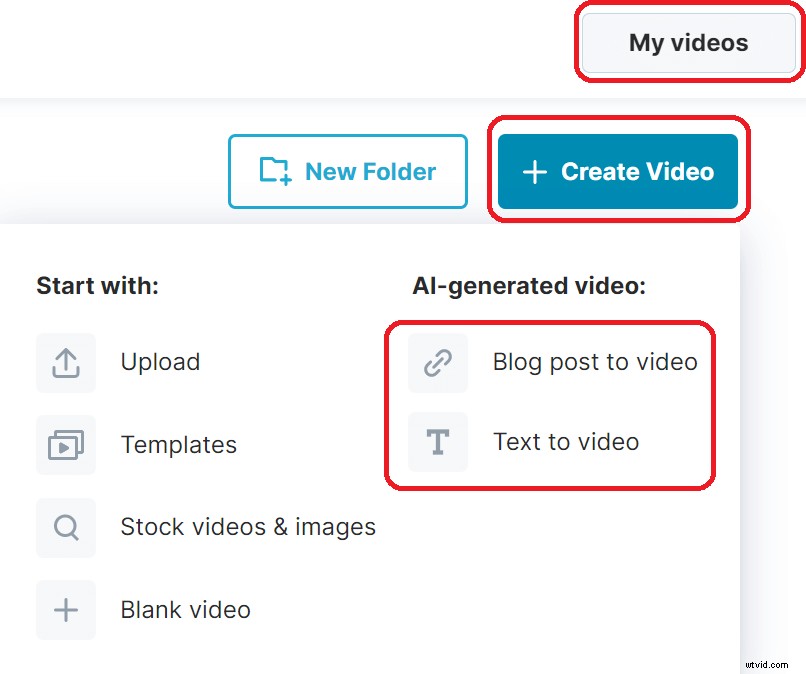Click the plus icon beside Blank video
This screenshot has height=674, width=806.
(x=65, y=610)
